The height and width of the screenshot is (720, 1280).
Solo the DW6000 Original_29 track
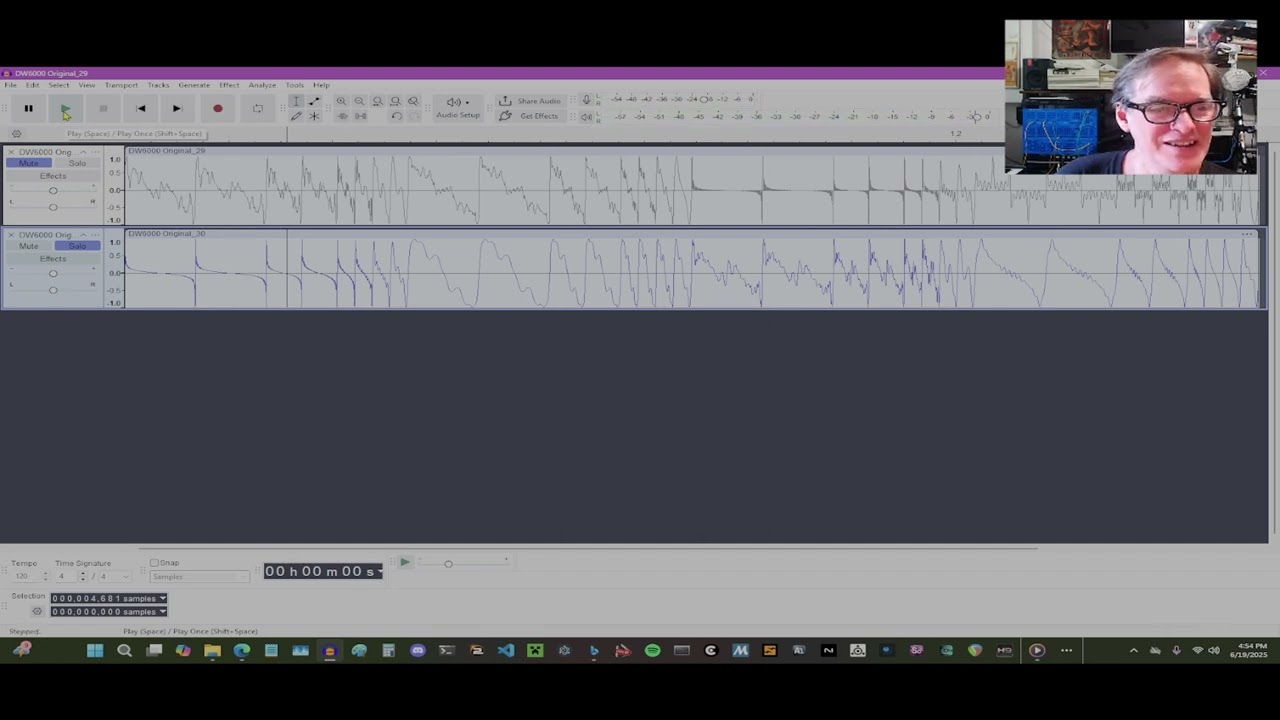(x=77, y=163)
